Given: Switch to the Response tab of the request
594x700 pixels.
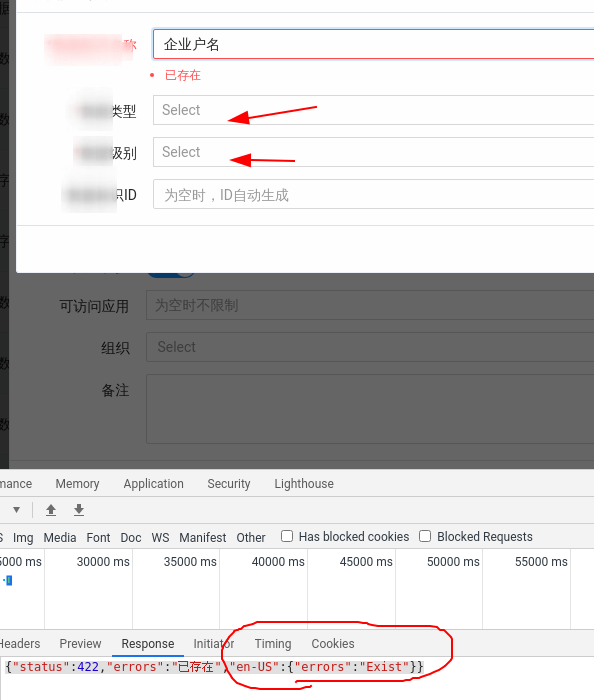Looking at the screenshot, I should coord(148,643).
